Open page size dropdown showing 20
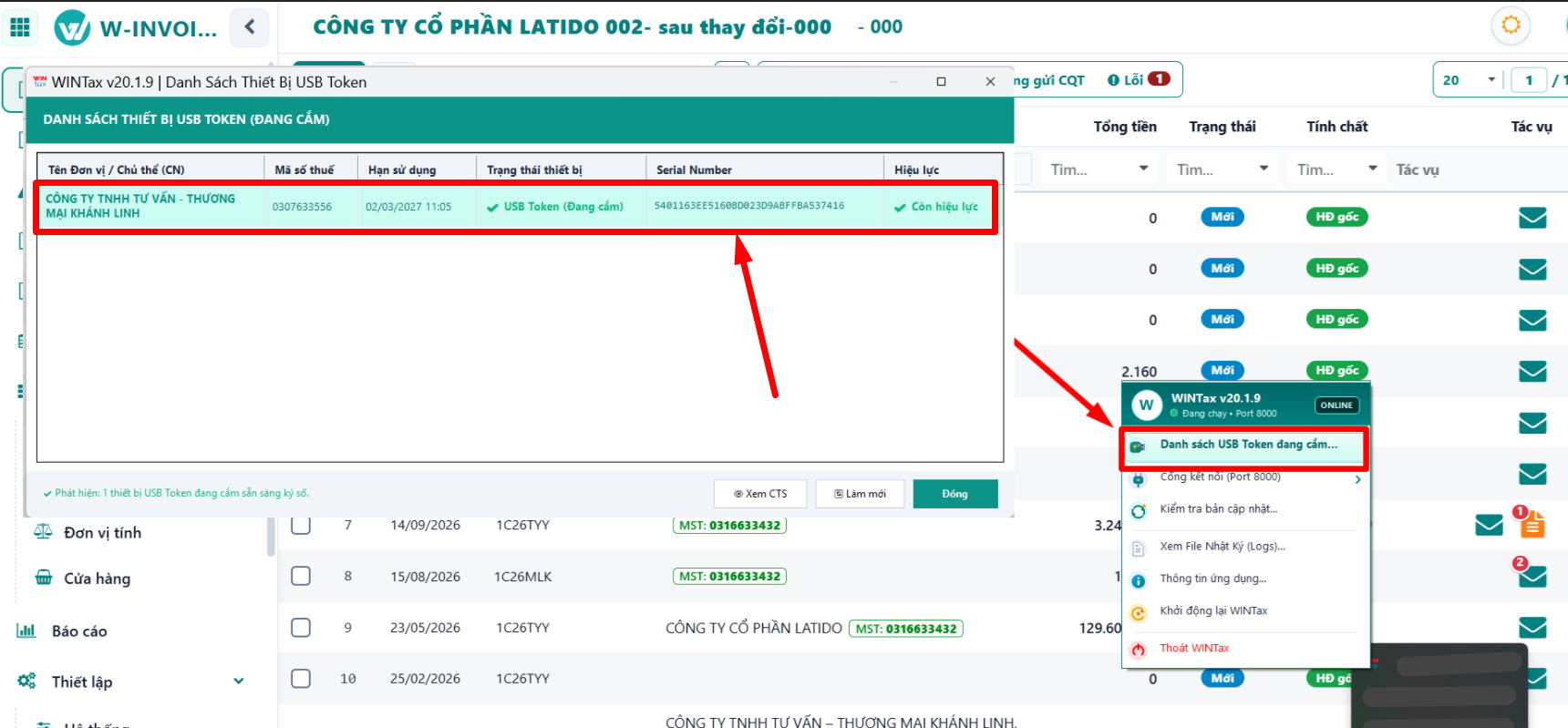 tap(1468, 80)
